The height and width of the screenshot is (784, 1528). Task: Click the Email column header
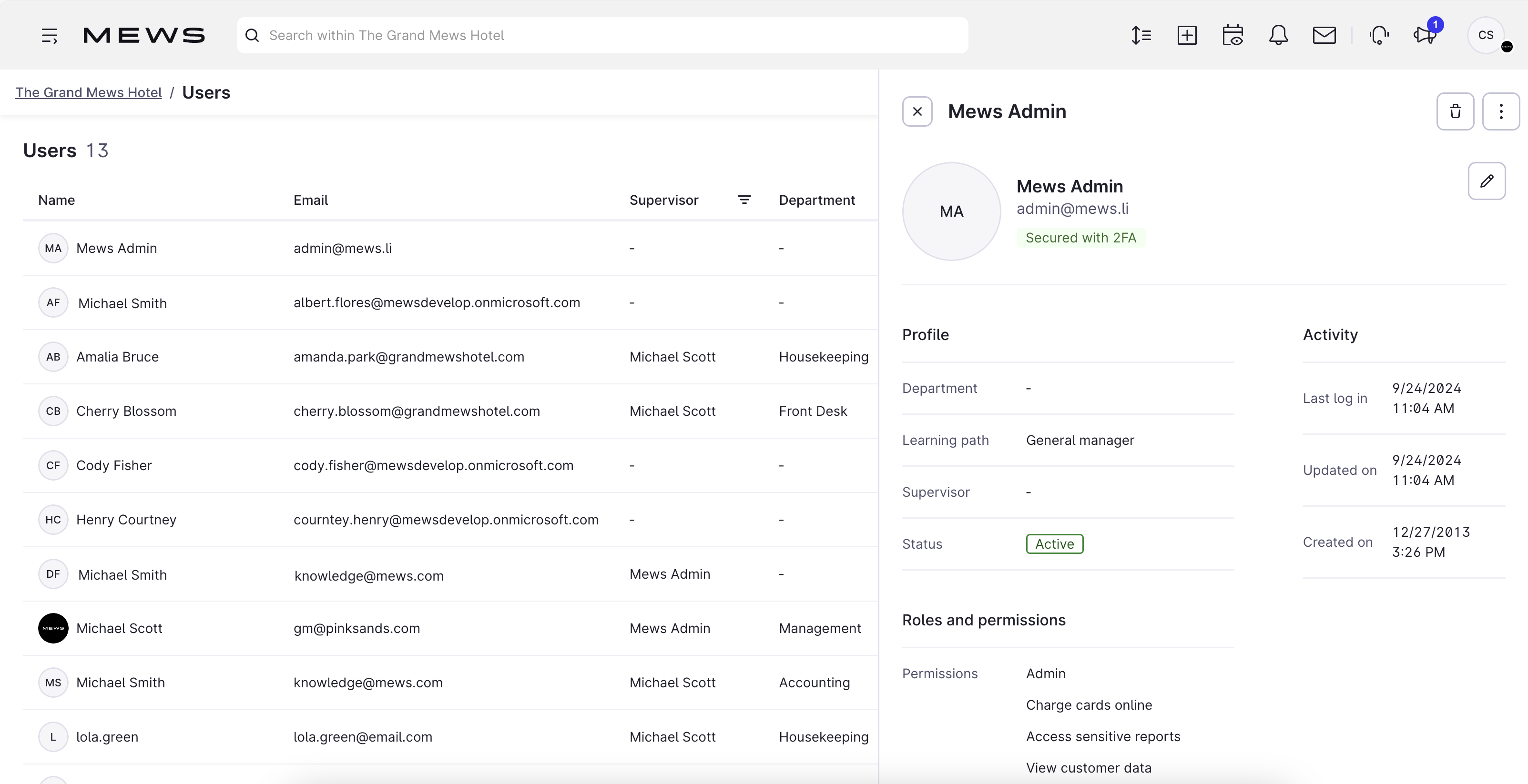tap(310, 201)
